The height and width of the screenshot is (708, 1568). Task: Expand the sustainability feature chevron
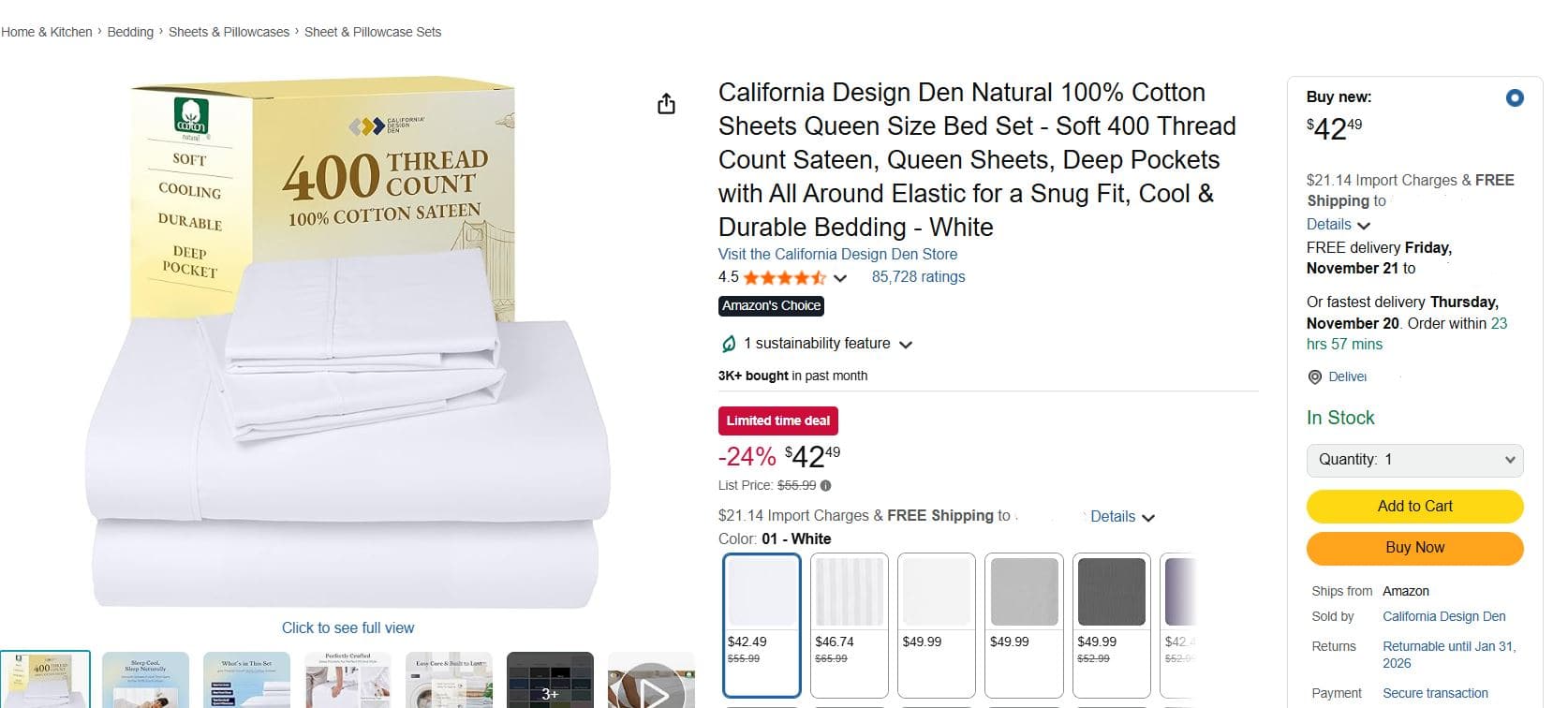coord(906,345)
